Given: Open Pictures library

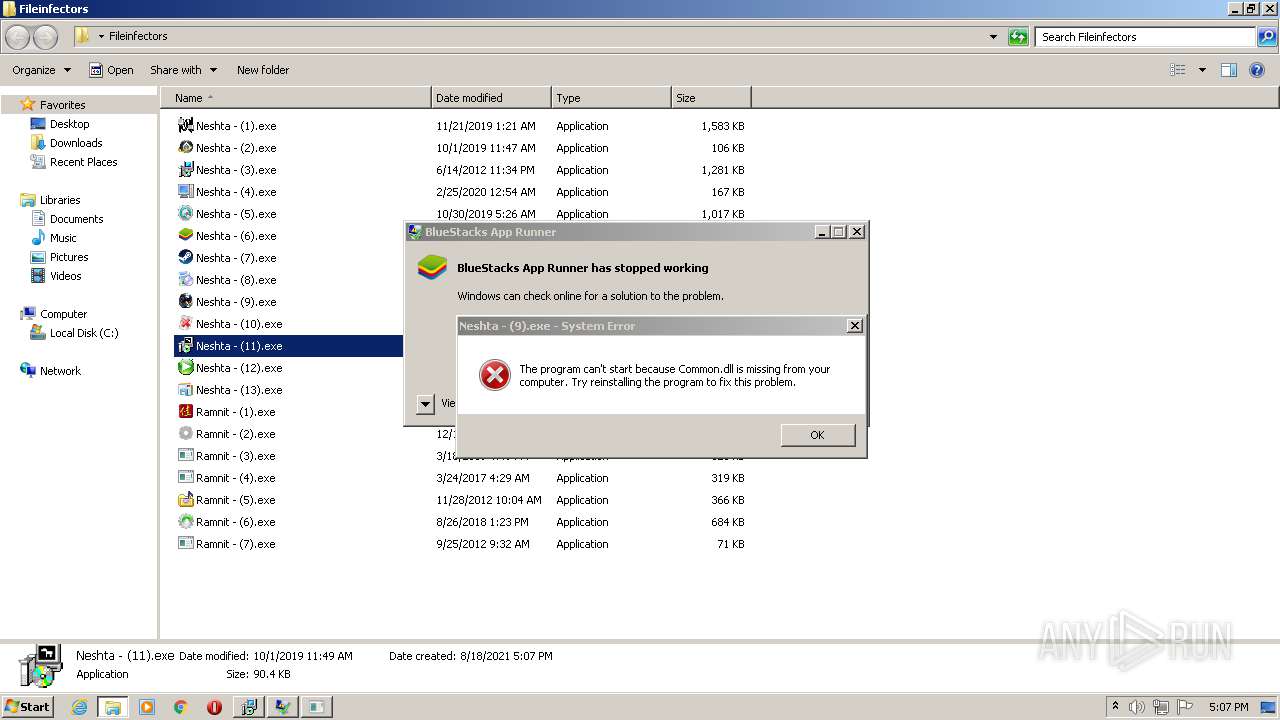Looking at the screenshot, I should [69, 257].
